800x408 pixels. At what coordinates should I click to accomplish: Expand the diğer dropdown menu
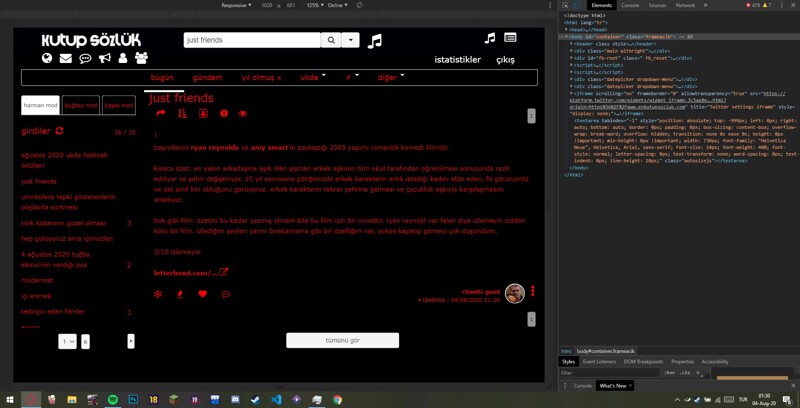click(x=391, y=78)
